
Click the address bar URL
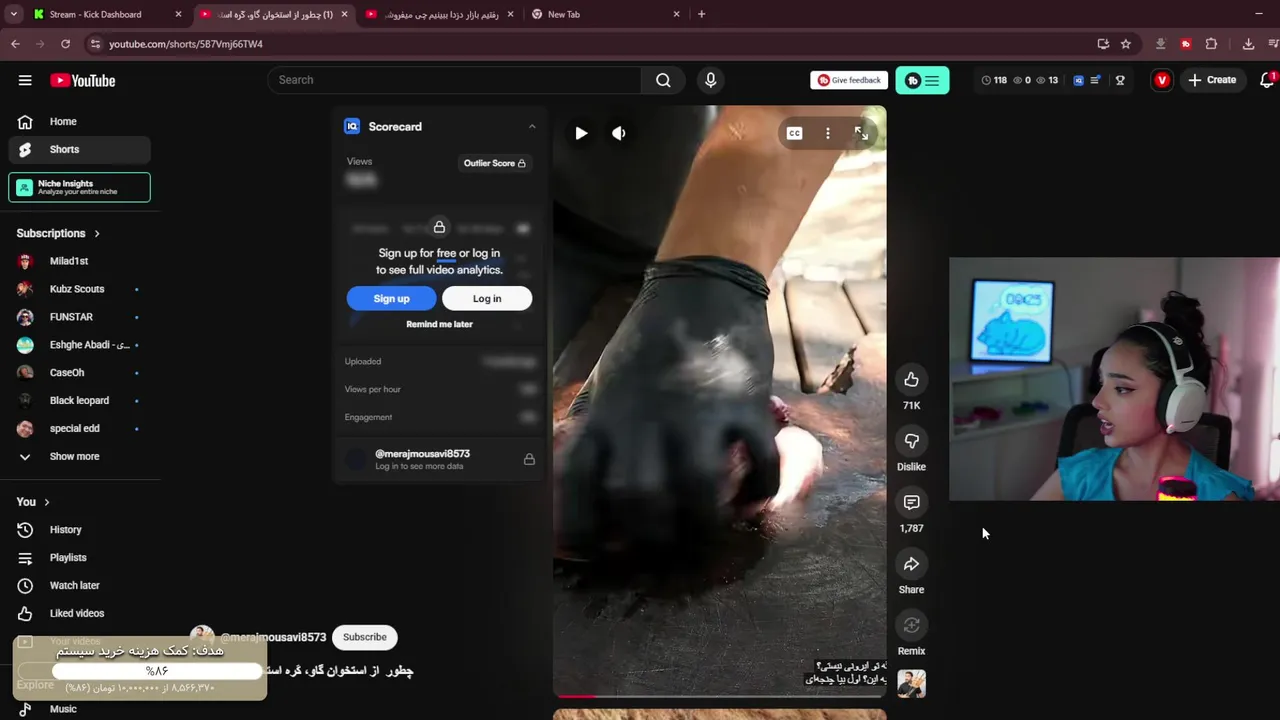click(x=186, y=44)
